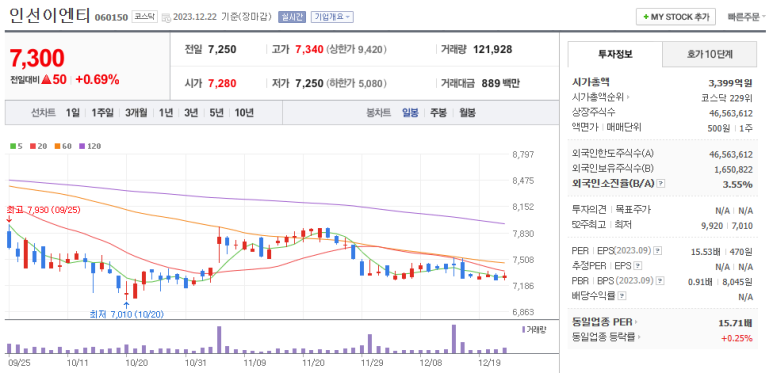Select the 1년 line chart period
773x373 pixels.
pyautogui.click(x=166, y=113)
